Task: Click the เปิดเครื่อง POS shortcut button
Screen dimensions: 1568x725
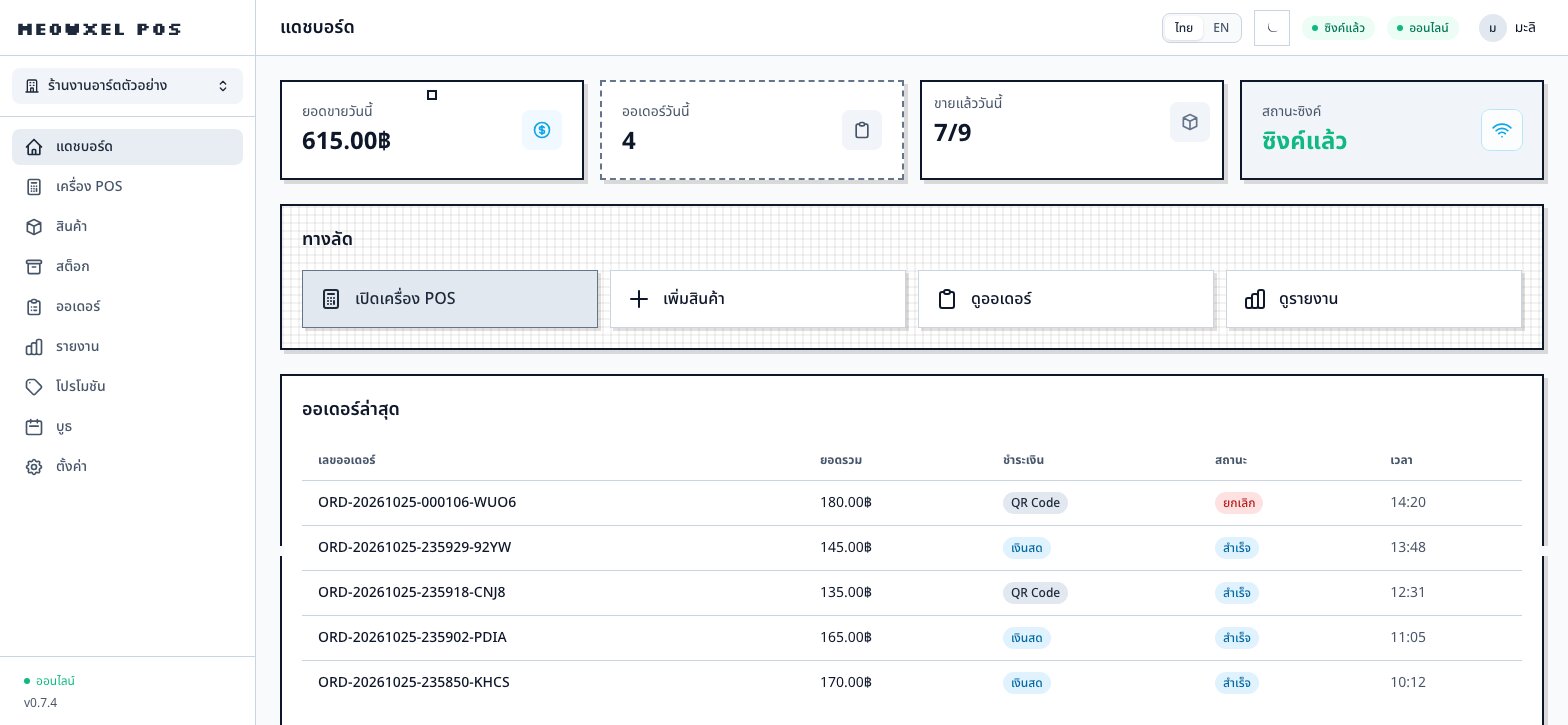Action: [450, 299]
